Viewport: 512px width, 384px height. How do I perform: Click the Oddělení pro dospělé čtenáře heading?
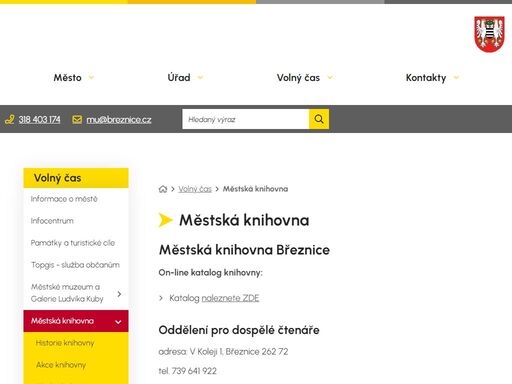239,330
